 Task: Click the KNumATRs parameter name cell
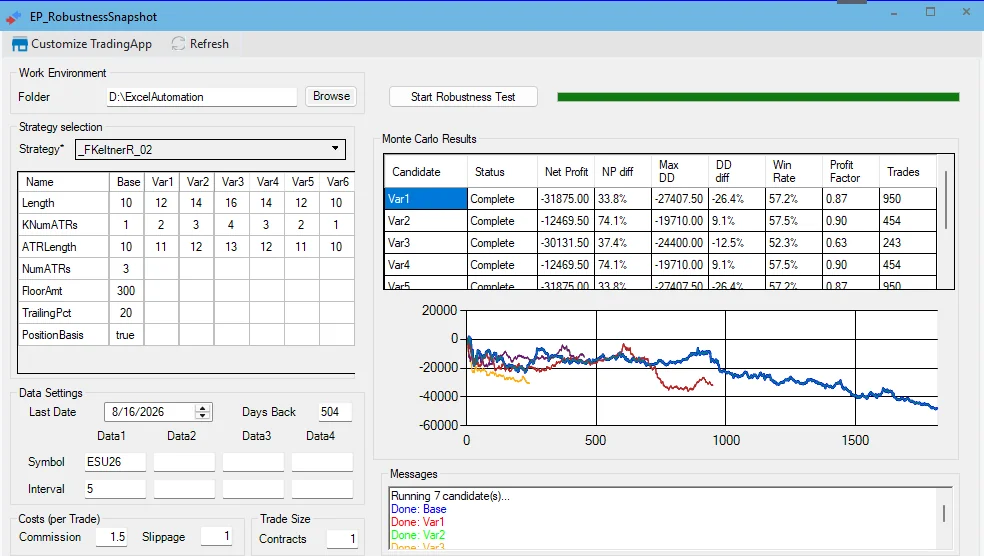pos(63,225)
